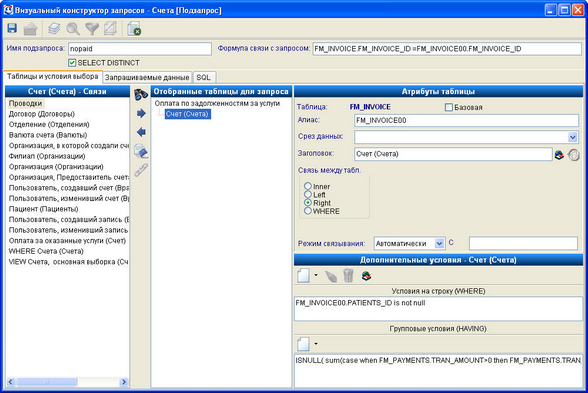Viewport: 588px width, 393px height.
Task: Switch to the SQL tab
Action: 204,77
